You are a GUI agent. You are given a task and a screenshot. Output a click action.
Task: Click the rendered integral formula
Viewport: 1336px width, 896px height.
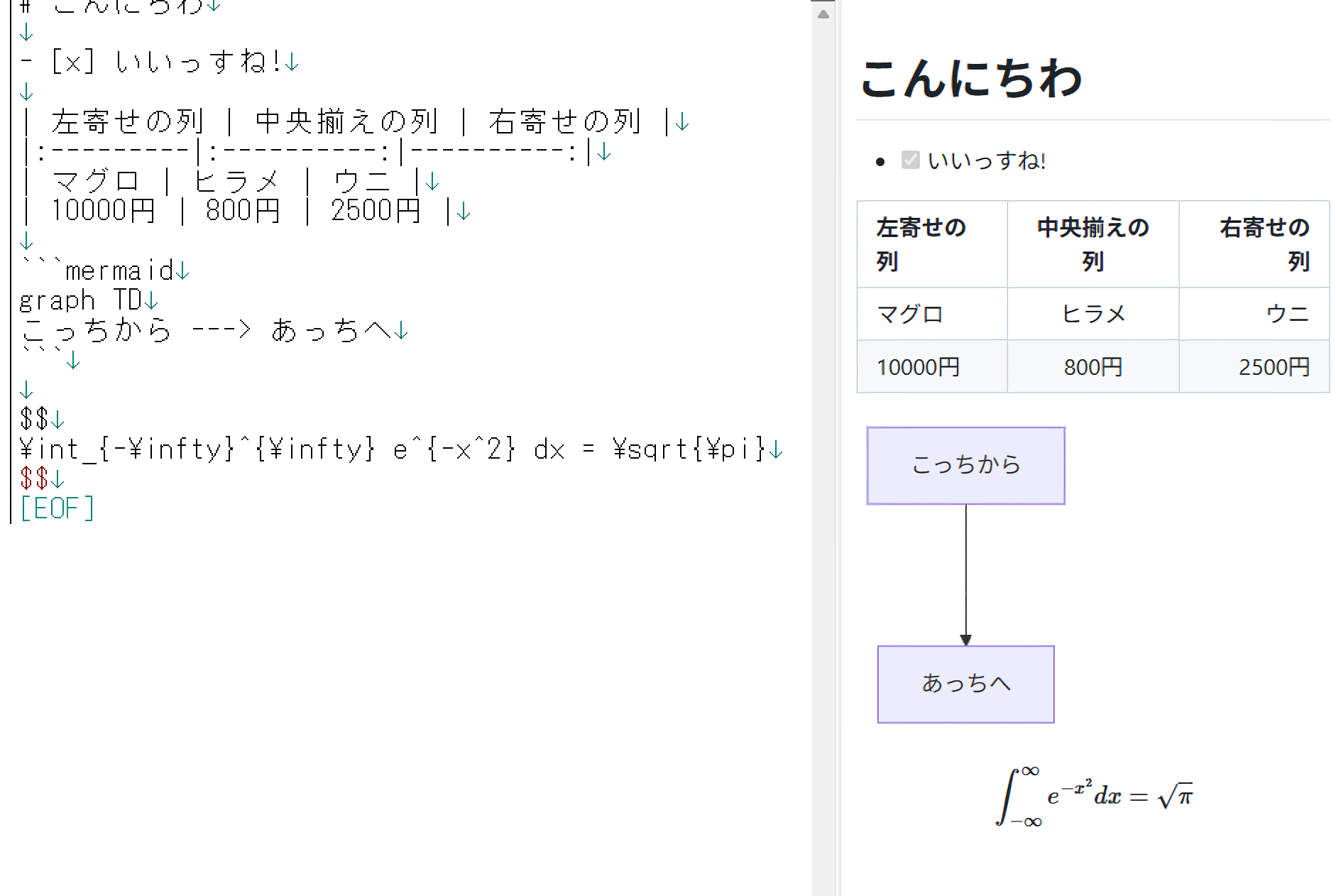1093,797
